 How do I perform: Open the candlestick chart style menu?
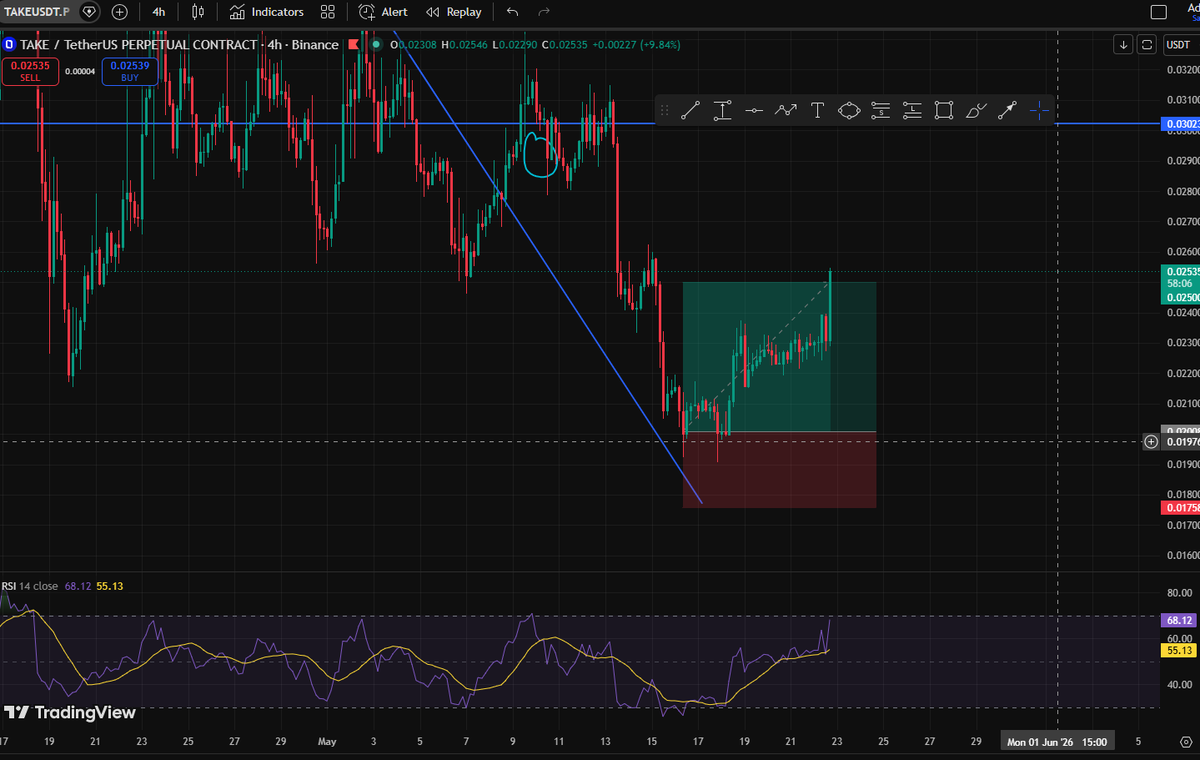pos(198,12)
